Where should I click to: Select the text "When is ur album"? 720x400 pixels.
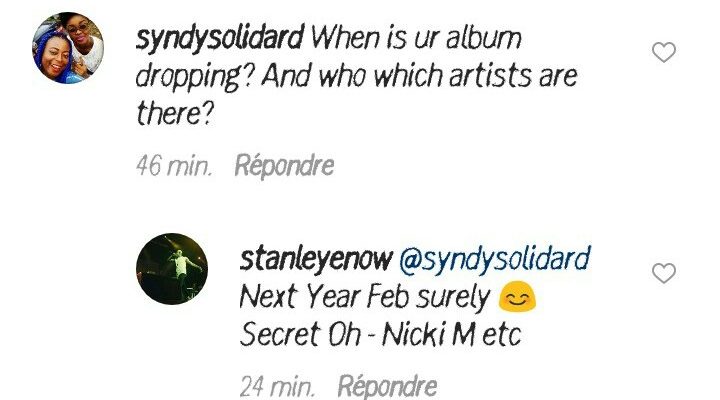416,38
